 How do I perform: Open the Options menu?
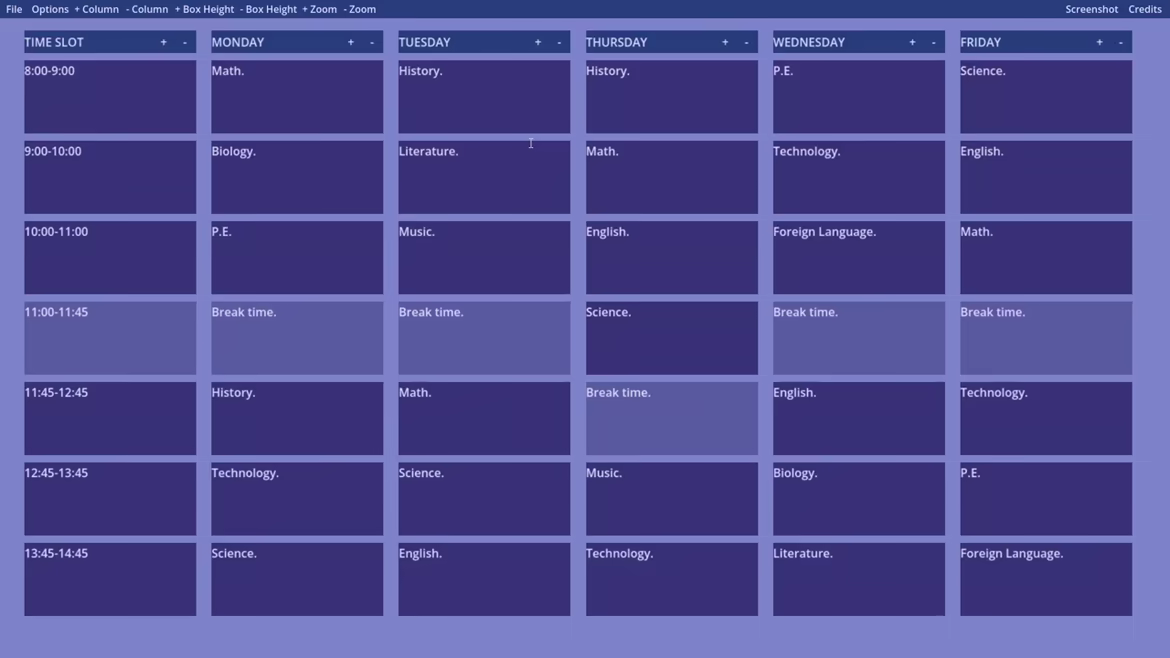point(50,9)
